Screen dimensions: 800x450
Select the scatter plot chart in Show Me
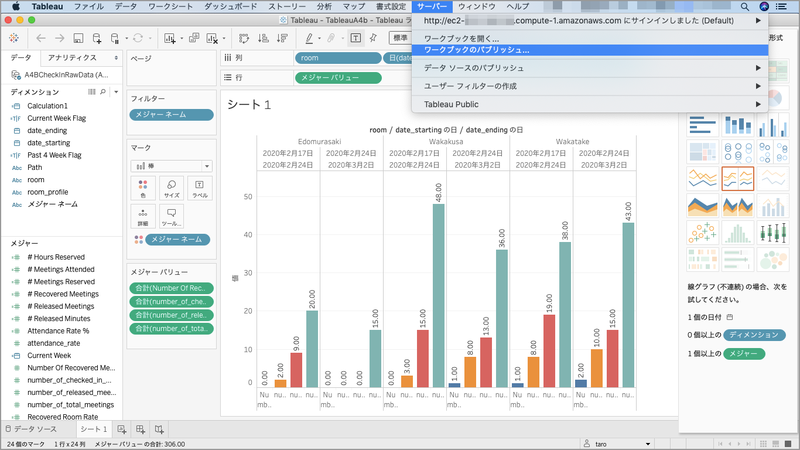click(x=703, y=233)
